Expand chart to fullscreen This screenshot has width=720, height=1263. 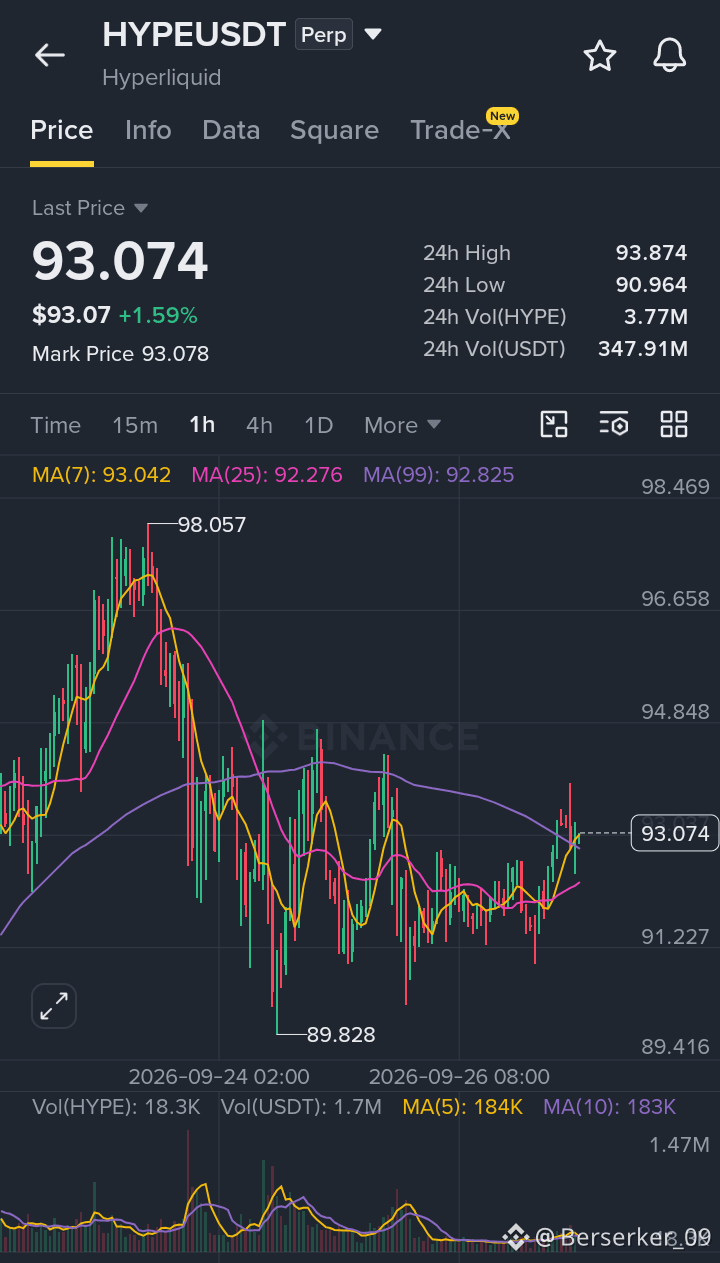pos(54,1006)
